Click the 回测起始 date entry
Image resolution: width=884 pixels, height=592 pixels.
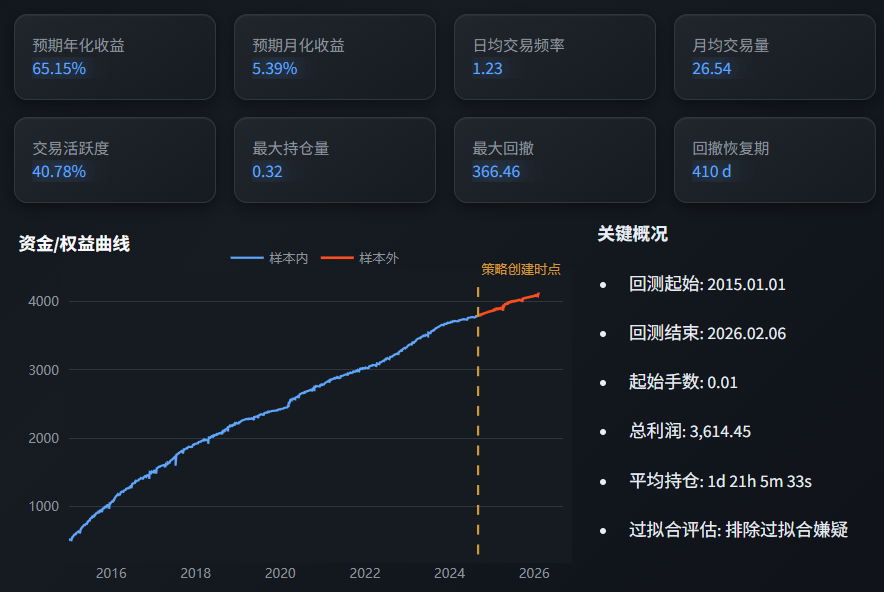pyautogui.click(x=707, y=284)
